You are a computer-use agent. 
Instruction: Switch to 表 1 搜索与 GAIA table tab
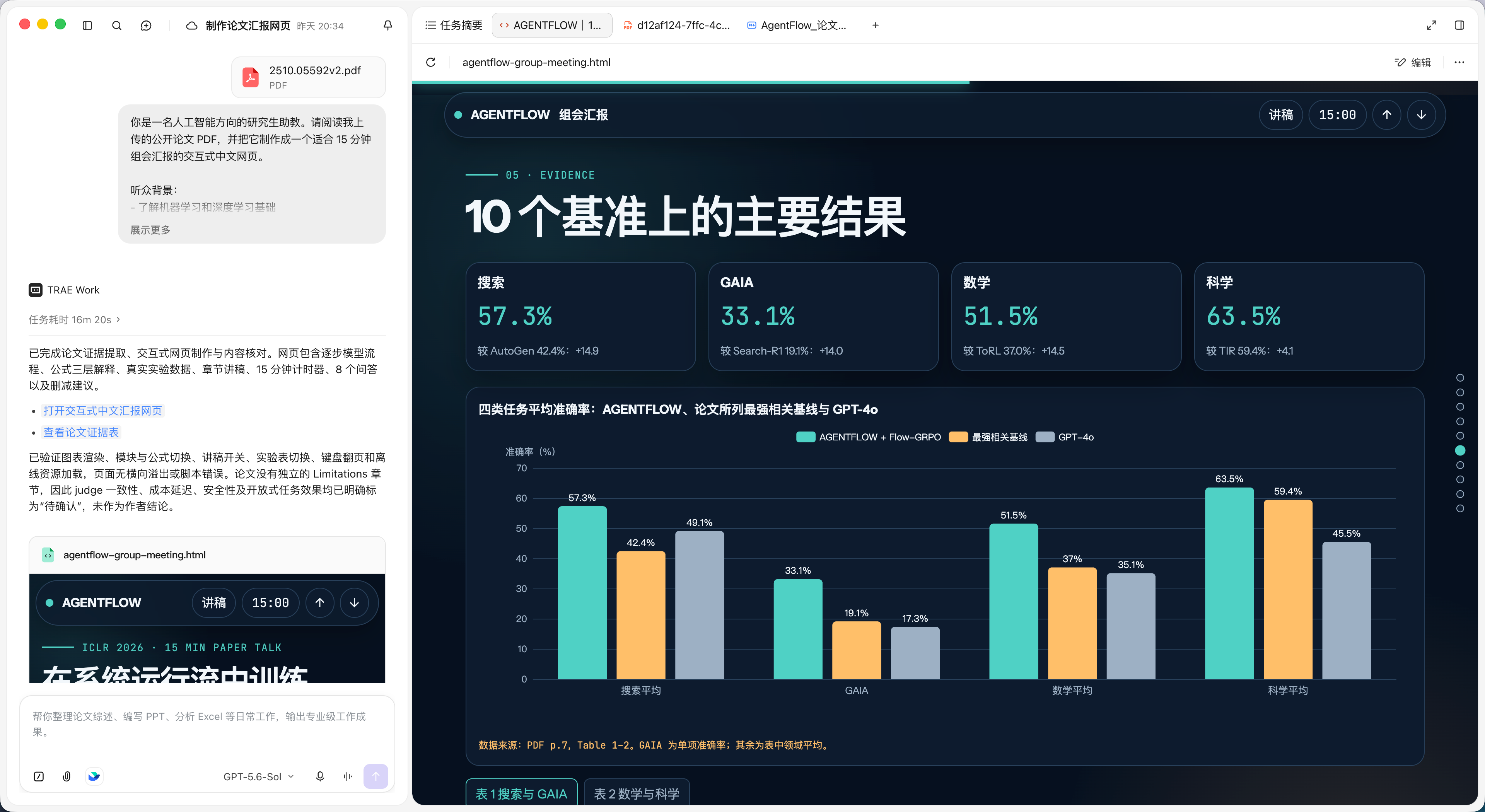521,793
